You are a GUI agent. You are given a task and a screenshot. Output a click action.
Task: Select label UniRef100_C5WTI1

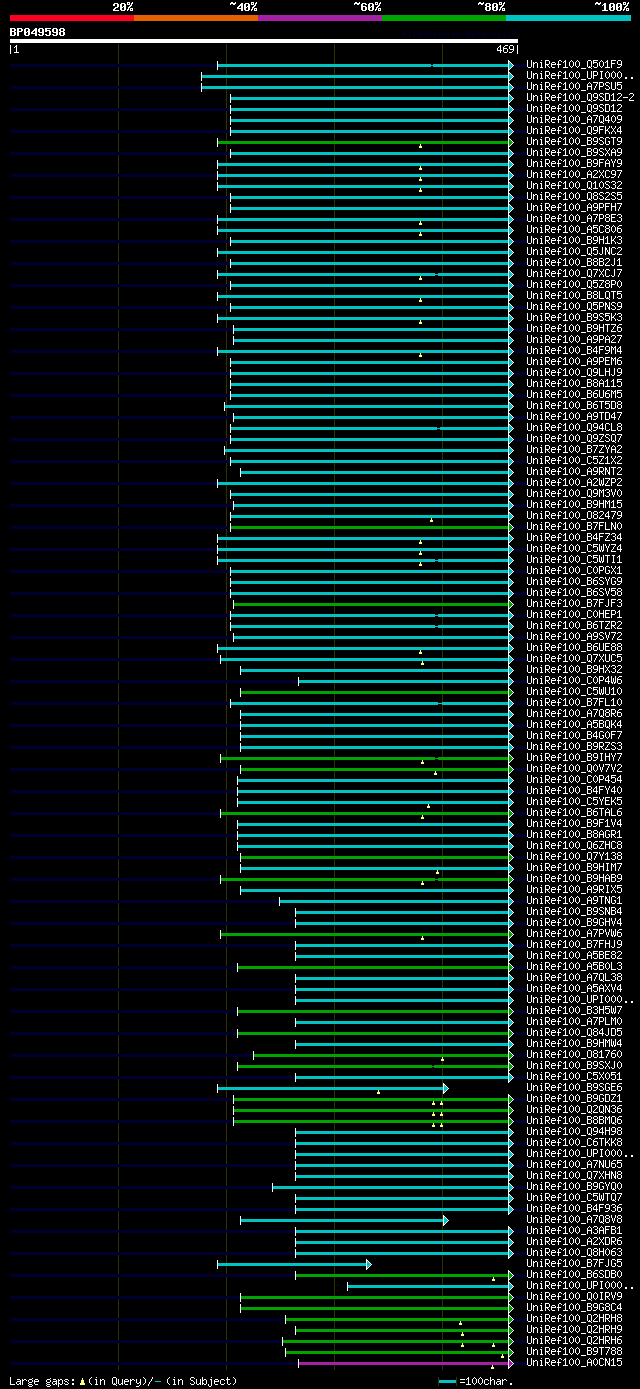(x=574, y=559)
